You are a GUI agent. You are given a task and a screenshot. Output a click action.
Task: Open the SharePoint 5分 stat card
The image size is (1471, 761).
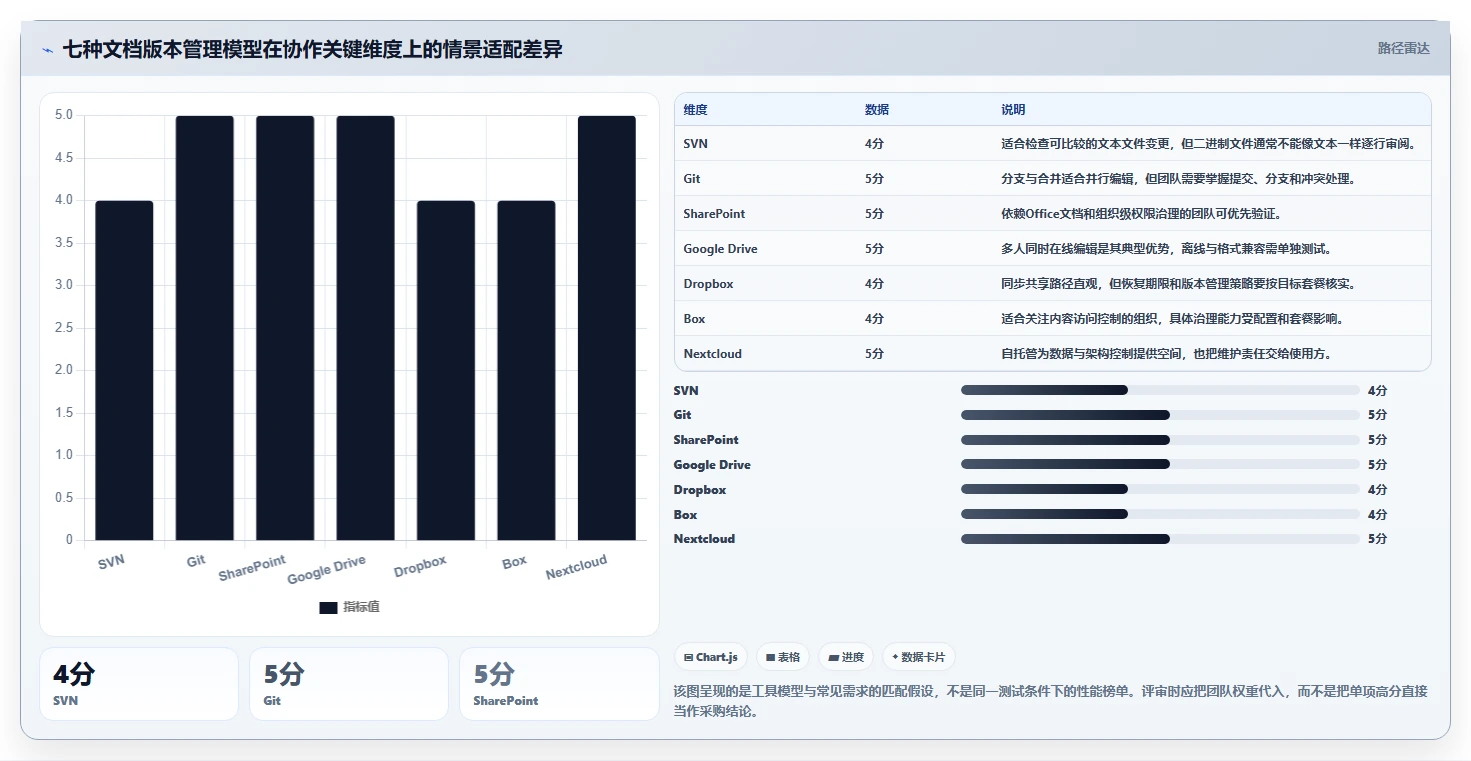pyautogui.click(x=559, y=684)
